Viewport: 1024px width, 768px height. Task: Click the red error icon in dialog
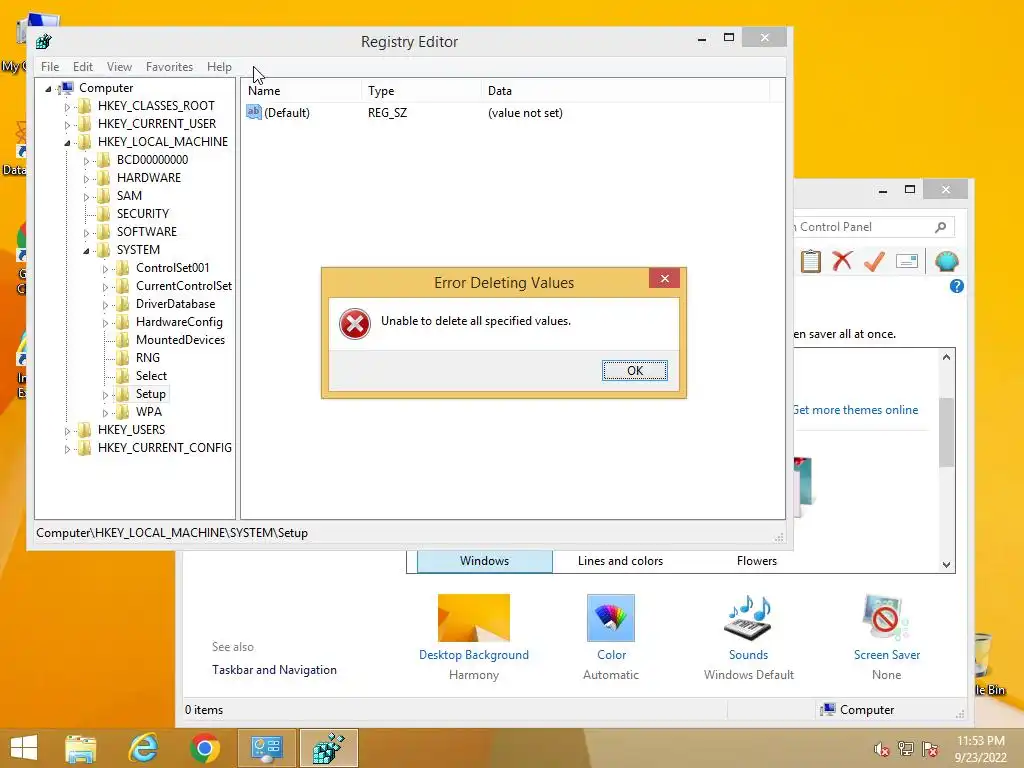coord(355,323)
